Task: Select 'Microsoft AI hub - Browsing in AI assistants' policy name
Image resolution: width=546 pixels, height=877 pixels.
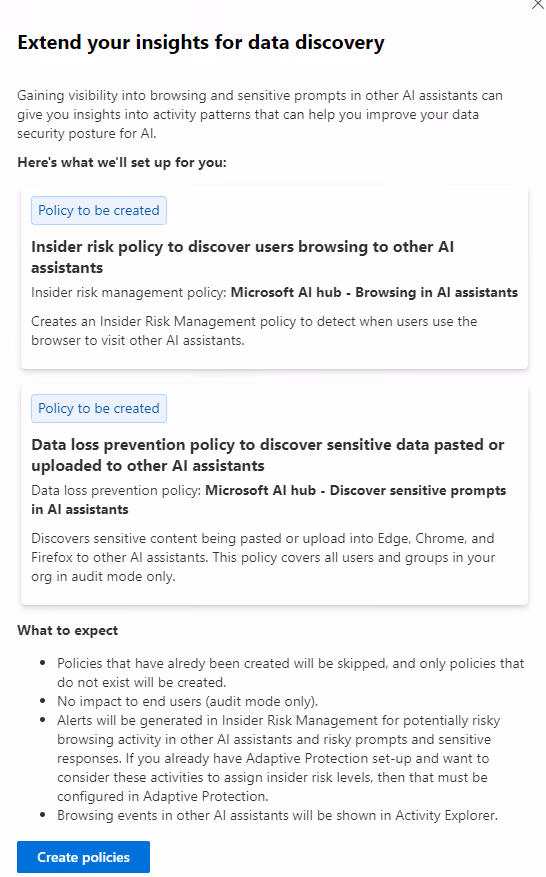Action: pyautogui.click(x=374, y=293)
